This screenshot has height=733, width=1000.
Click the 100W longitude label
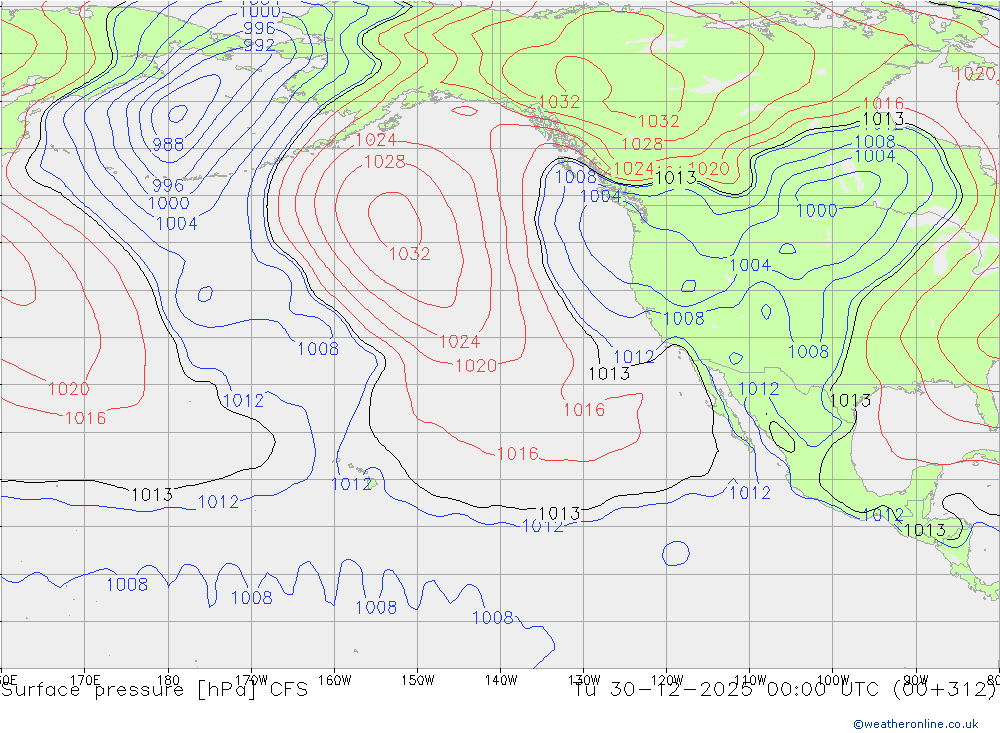click(833, 680)
